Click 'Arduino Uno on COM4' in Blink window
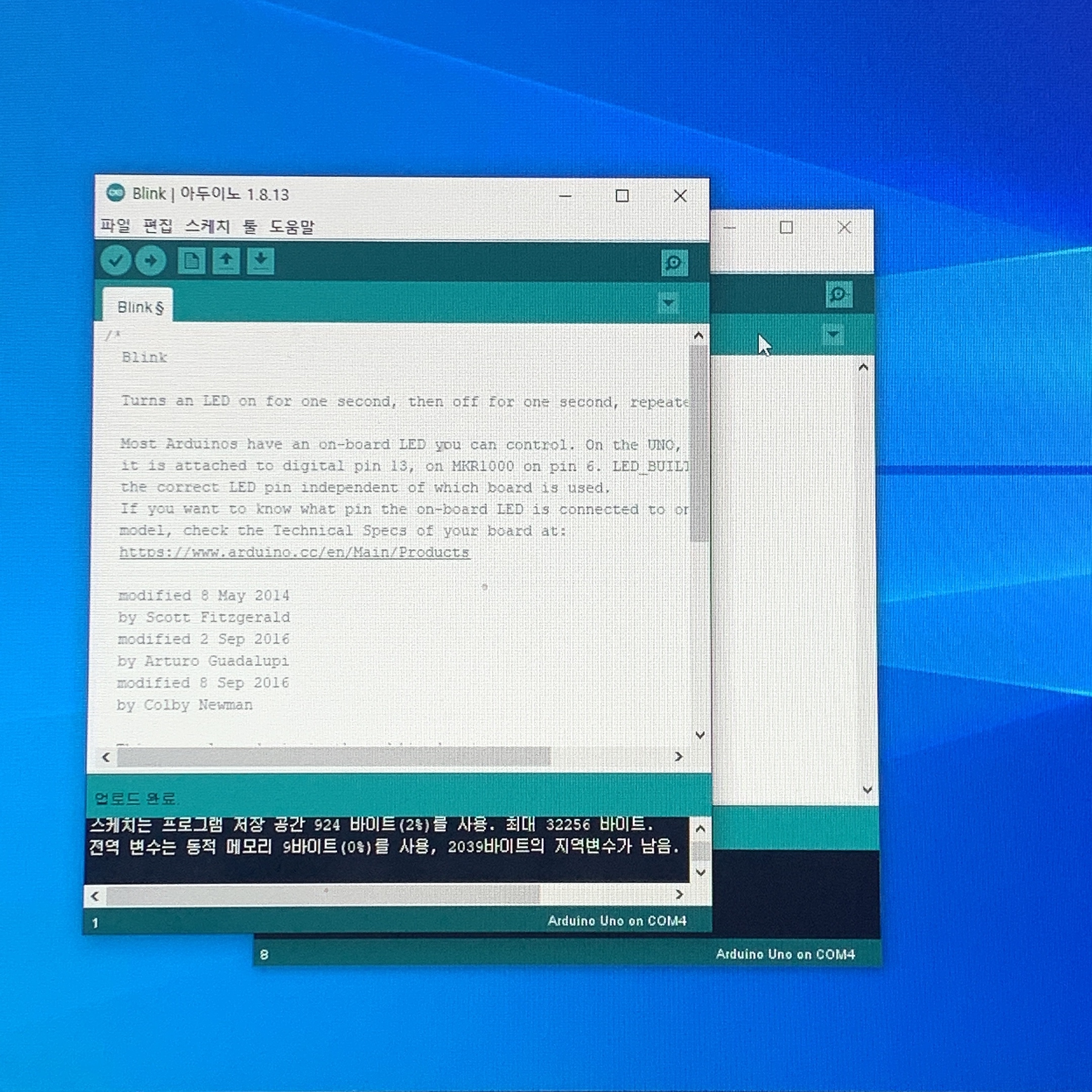 tap(617, 921)
